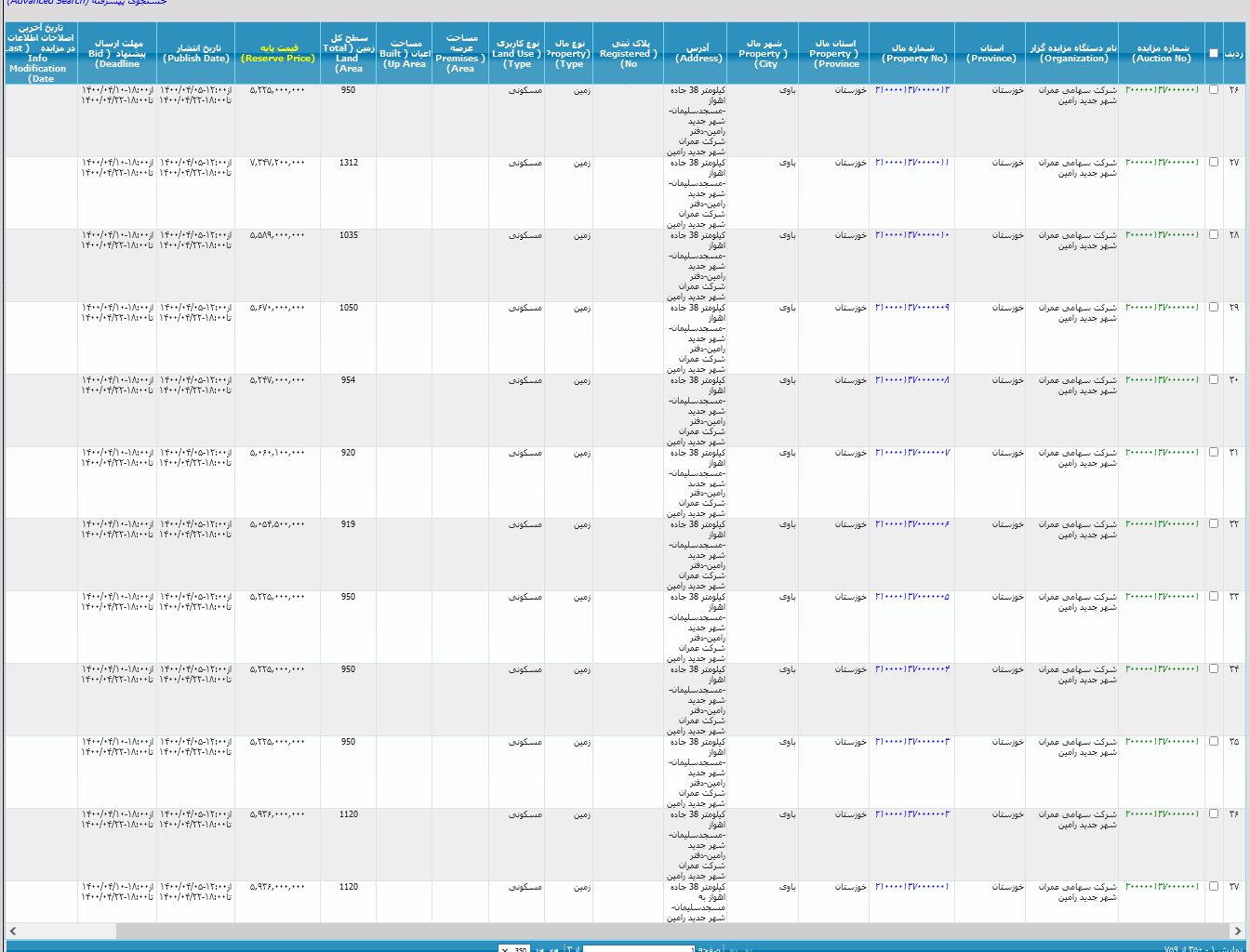Tick the checkbox for row 34
The image size is (1250, 952).
tap(1213, 669)
